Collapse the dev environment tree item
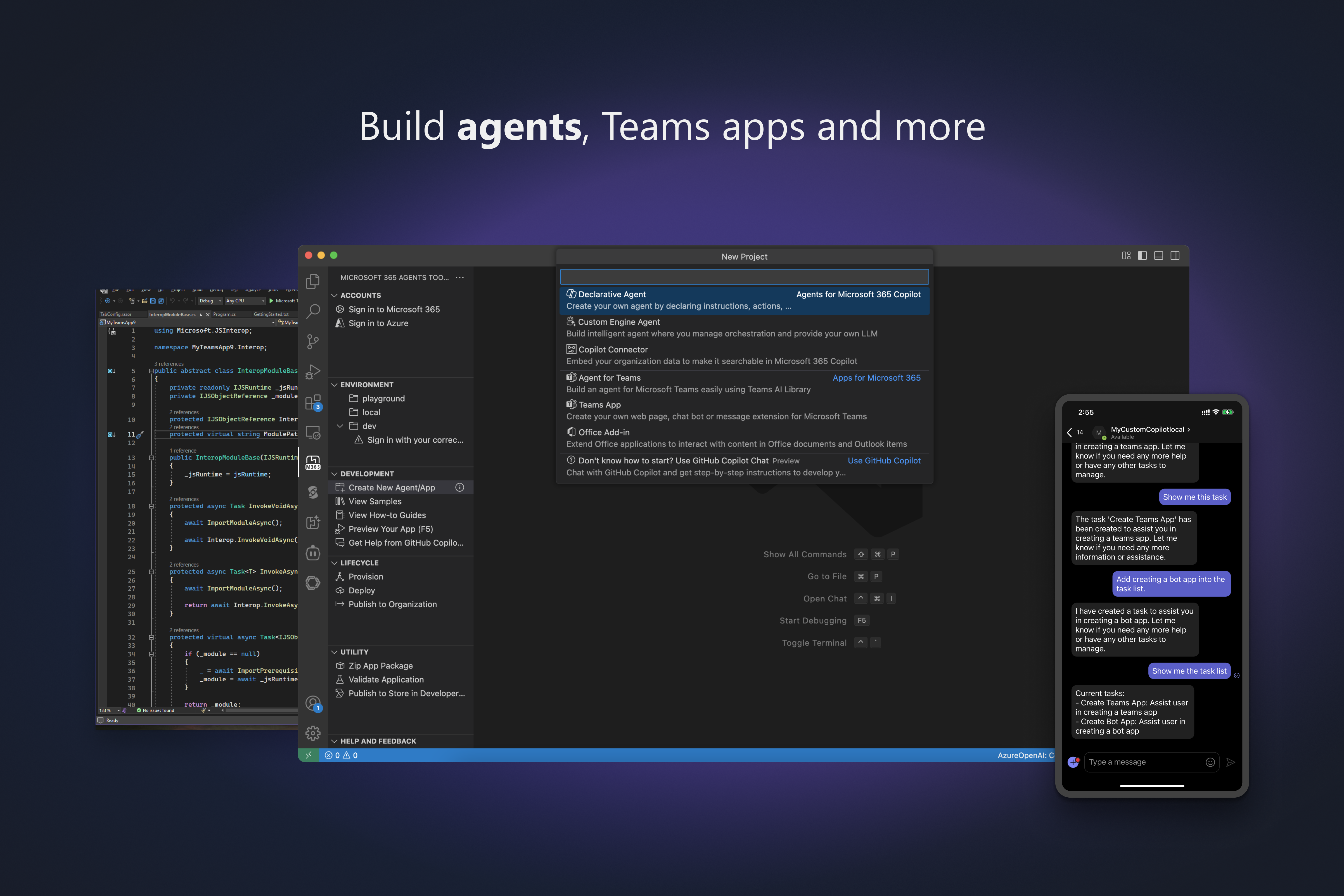Image resolution: width=1344 pixels, height=896 pixels. [340, 426]
